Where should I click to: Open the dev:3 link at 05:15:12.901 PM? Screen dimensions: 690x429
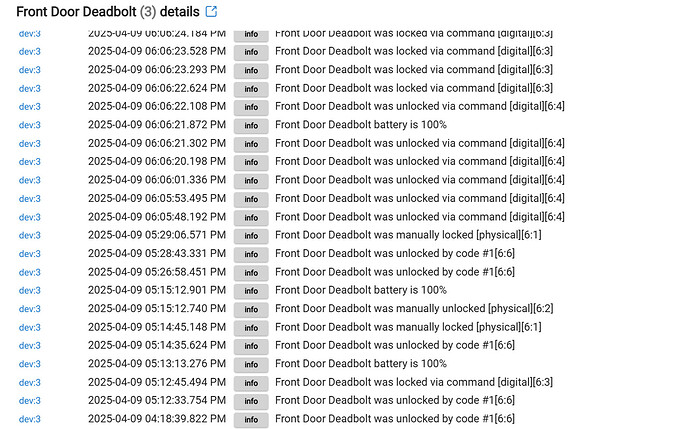click(29, 290)
